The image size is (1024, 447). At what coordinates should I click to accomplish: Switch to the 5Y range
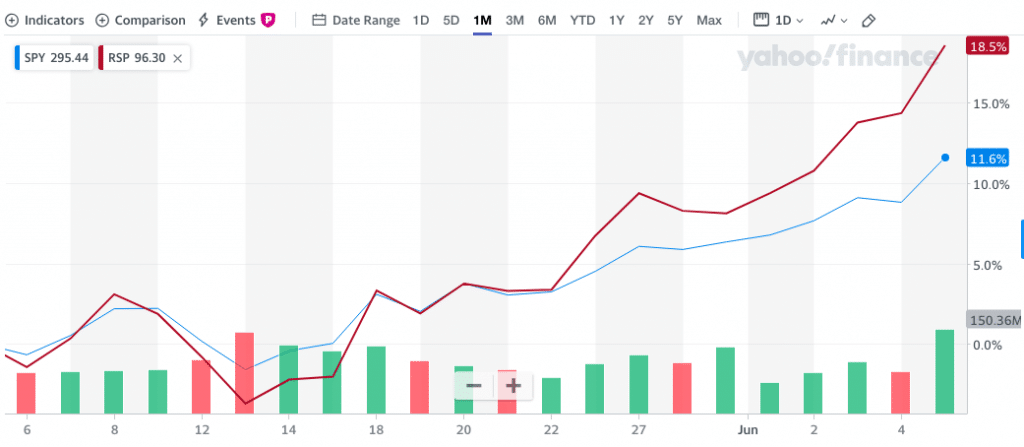point(675,20)
